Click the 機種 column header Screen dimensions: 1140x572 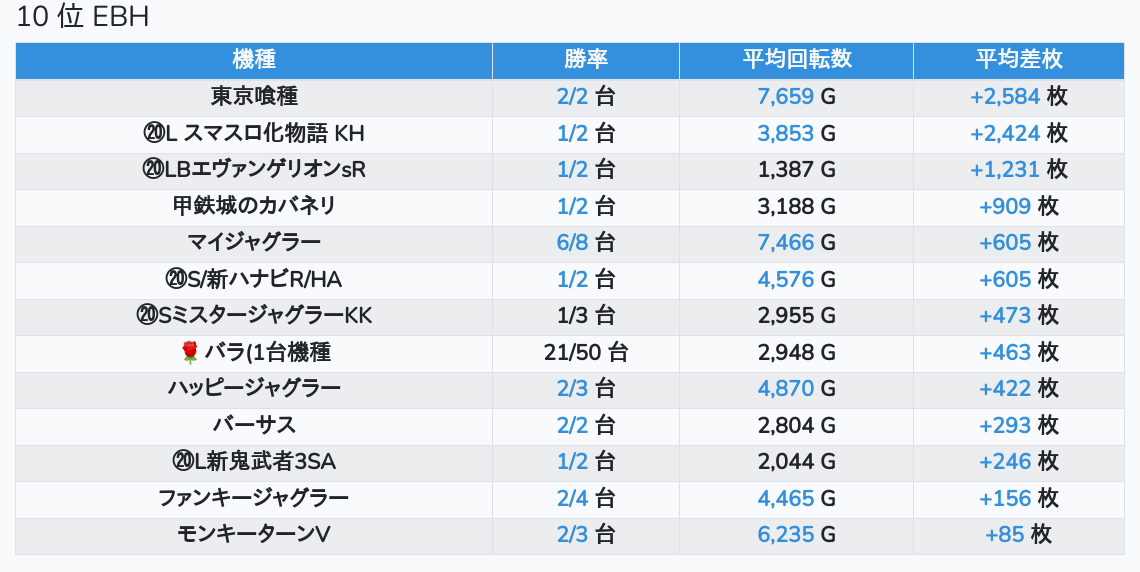click(x=254, y=60)
